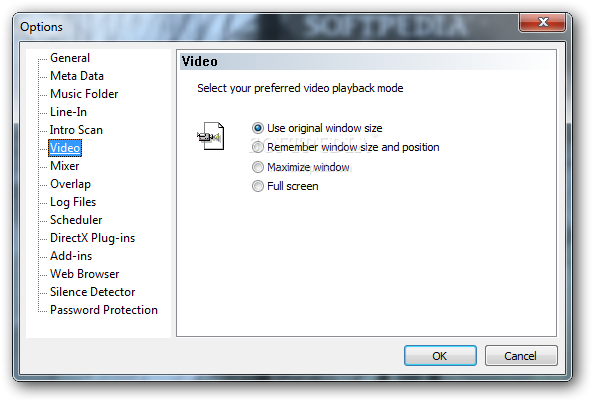Select Line-In in the options tree
Image resolution: width=593 pixels, height=402 pixels.
(68, 112)
